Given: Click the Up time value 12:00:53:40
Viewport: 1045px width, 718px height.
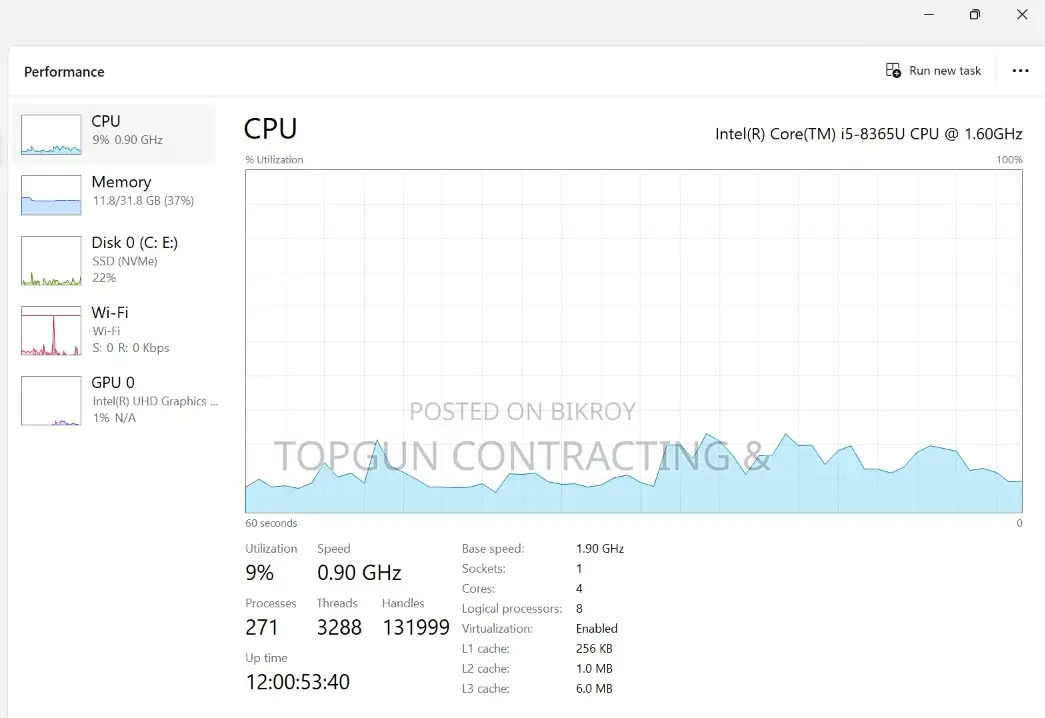Looking at the screenshot, I should tap(298, 682).
